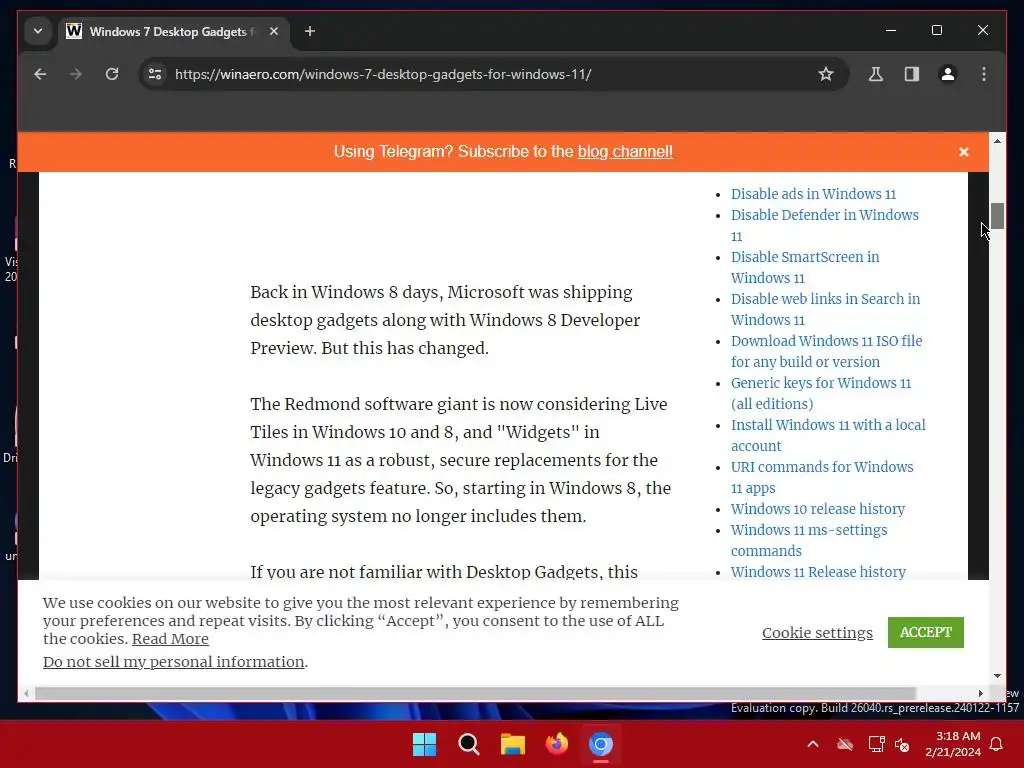Open Cookie settings
Image resolution: width=1024 pixels, height=768 pixels.
(x=817, y=633)
